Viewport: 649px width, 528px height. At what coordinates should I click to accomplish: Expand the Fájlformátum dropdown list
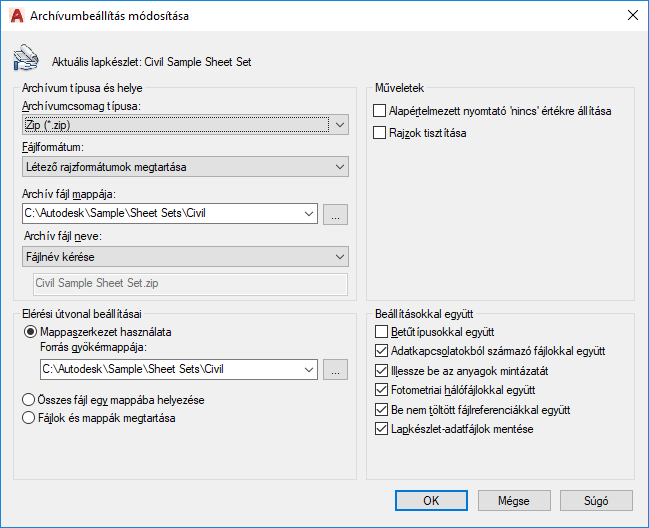(185, 166)
